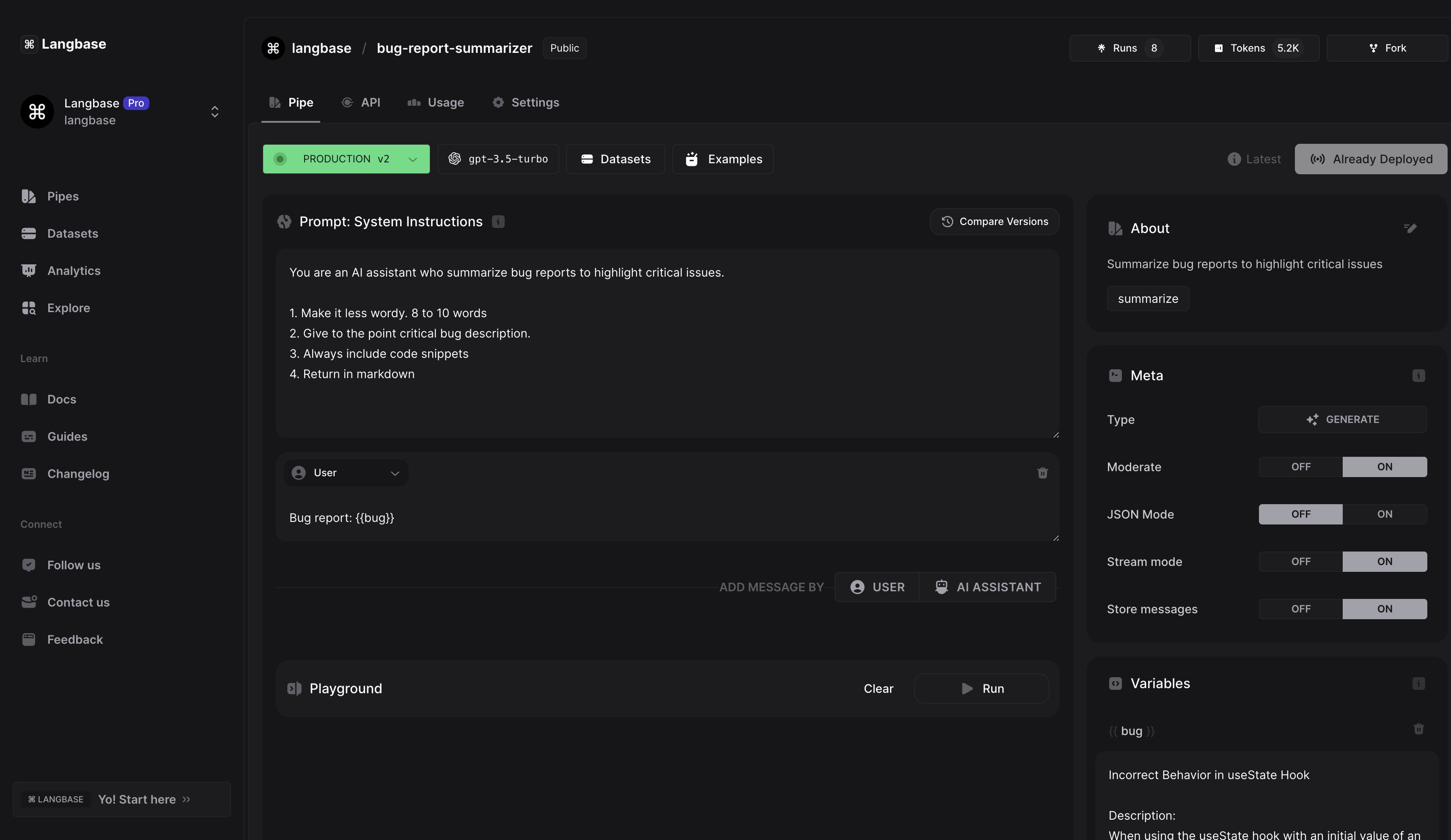Turn Moderate setting OFF
Screen dimensions: 1451x840
(x=1300, y=467)
